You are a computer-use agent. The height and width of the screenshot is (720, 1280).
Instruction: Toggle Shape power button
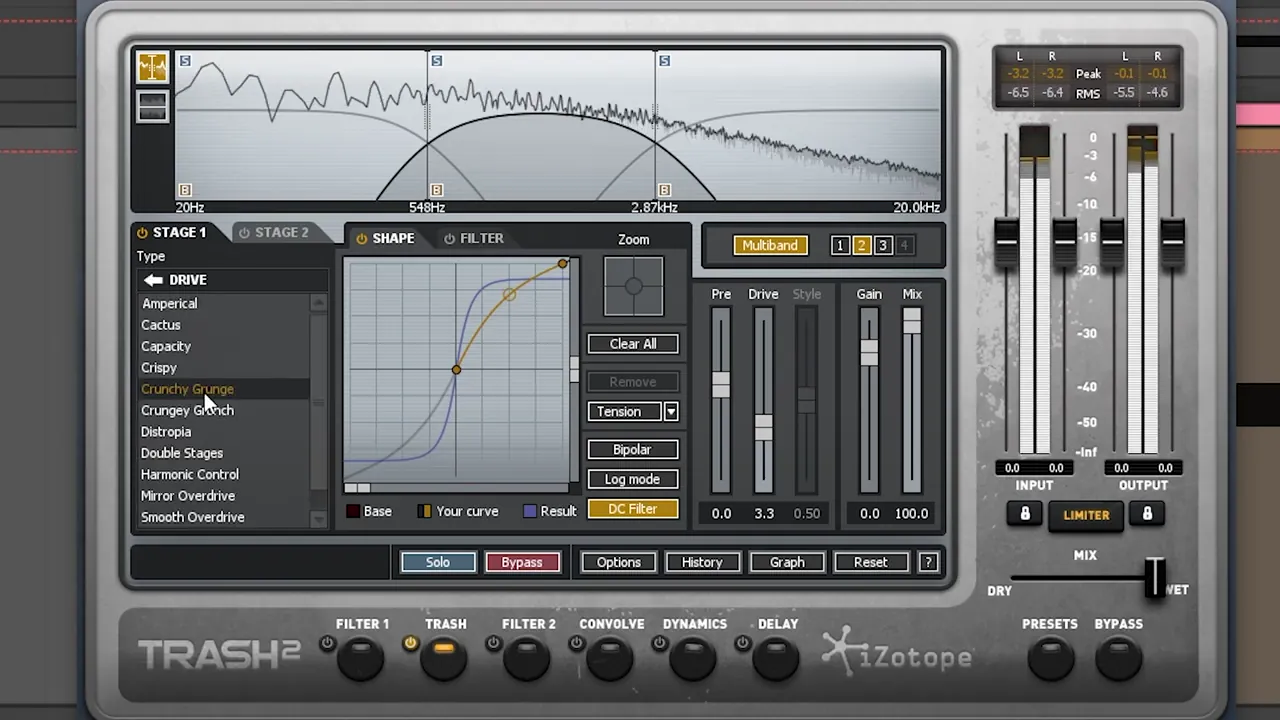coord(361,239)
